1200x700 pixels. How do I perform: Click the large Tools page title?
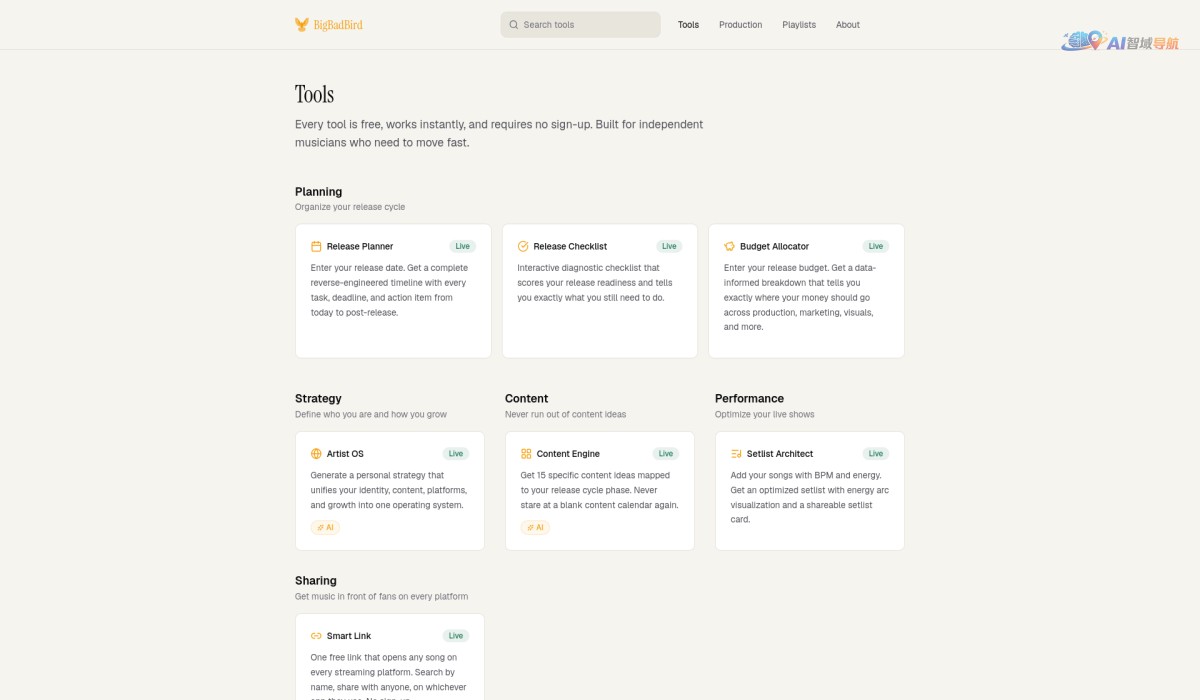pos(314,94)
